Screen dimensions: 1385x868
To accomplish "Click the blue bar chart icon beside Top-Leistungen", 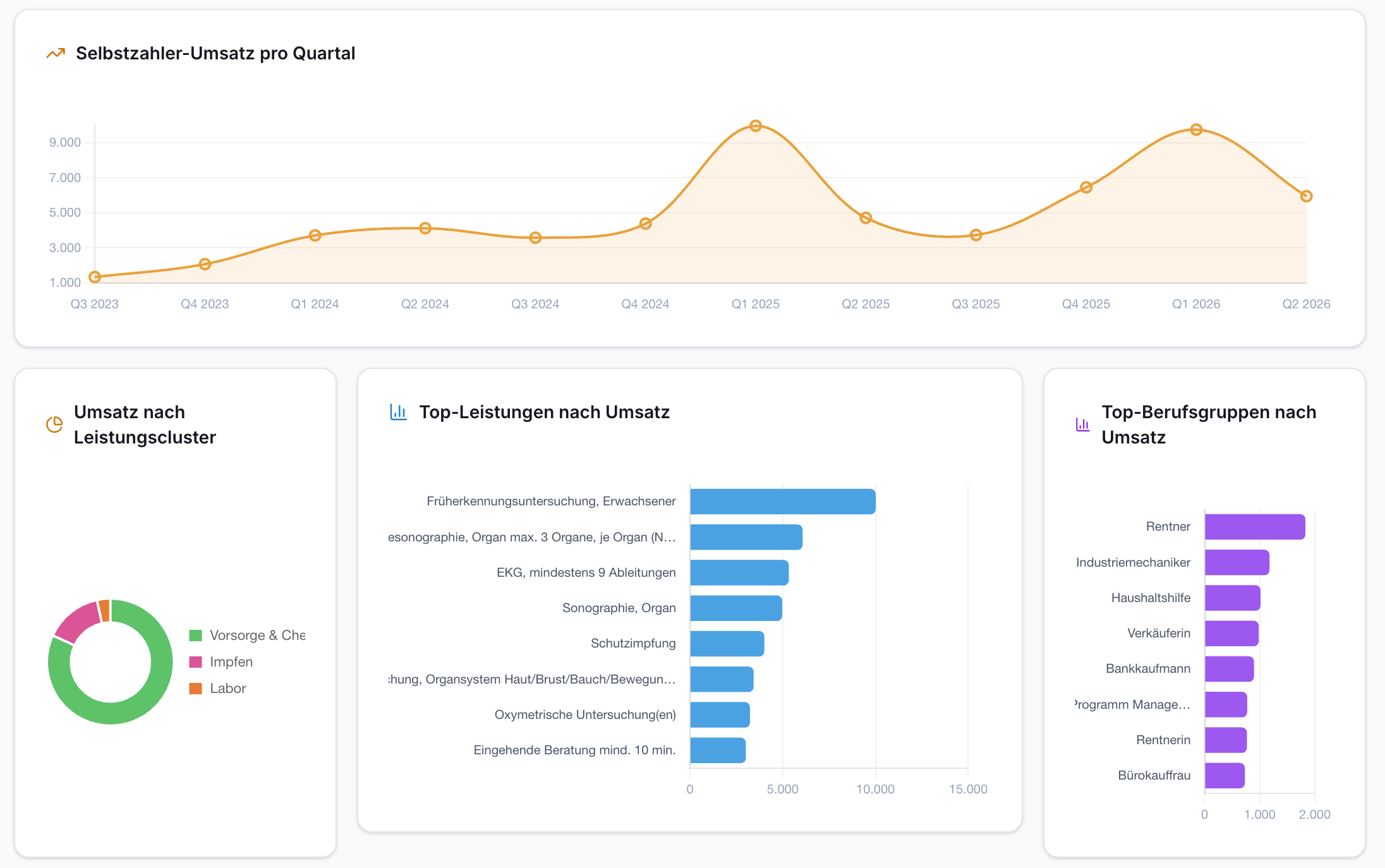I will [399, 412].
